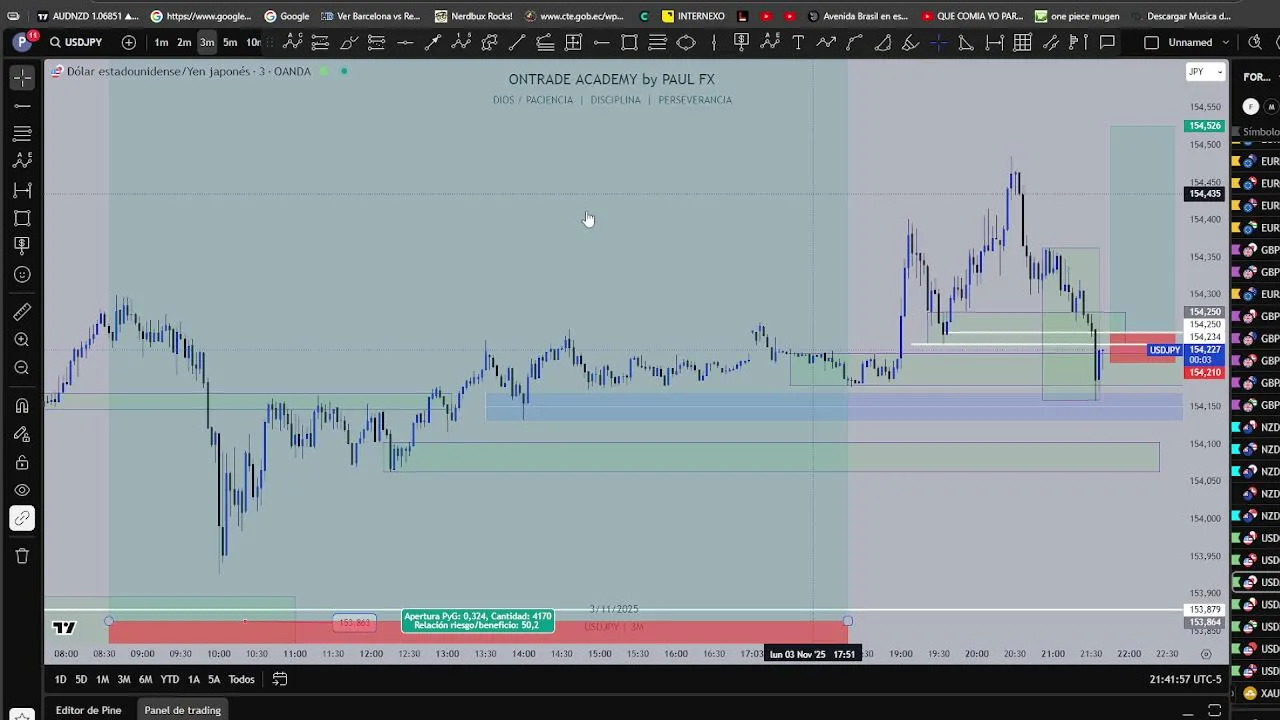This screenshot has width=1280, height=720.
Task: Click the zoom out tool in the left sidebar
Action: 22,368
